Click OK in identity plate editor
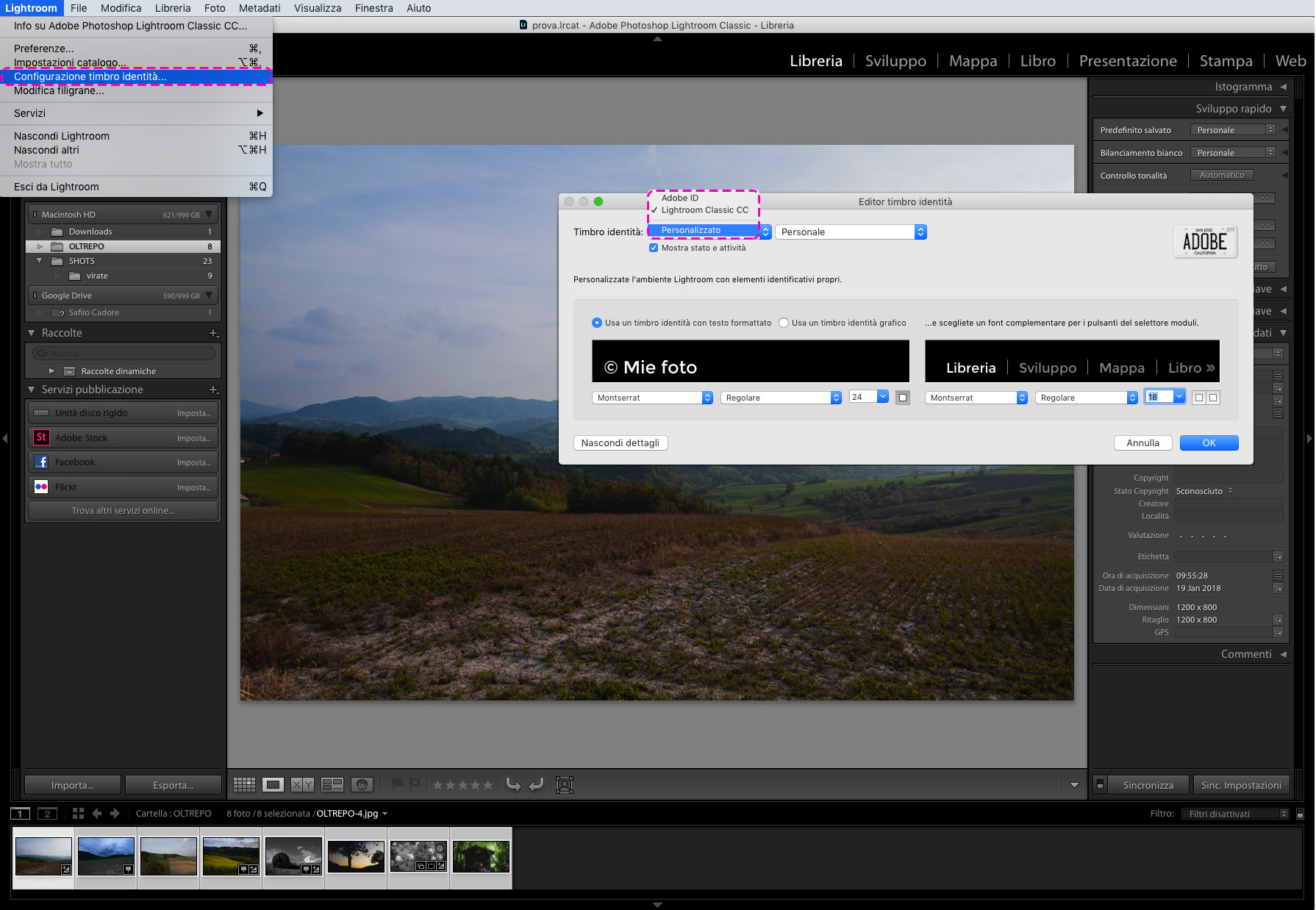The height and width of the screenshot is (910, 1316). (1209, 443)
